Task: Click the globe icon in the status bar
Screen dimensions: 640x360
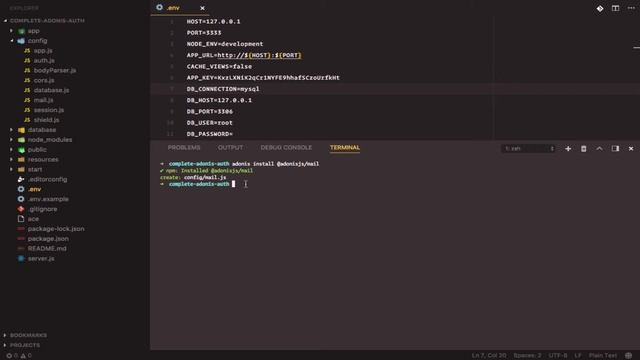Action: 629,356
